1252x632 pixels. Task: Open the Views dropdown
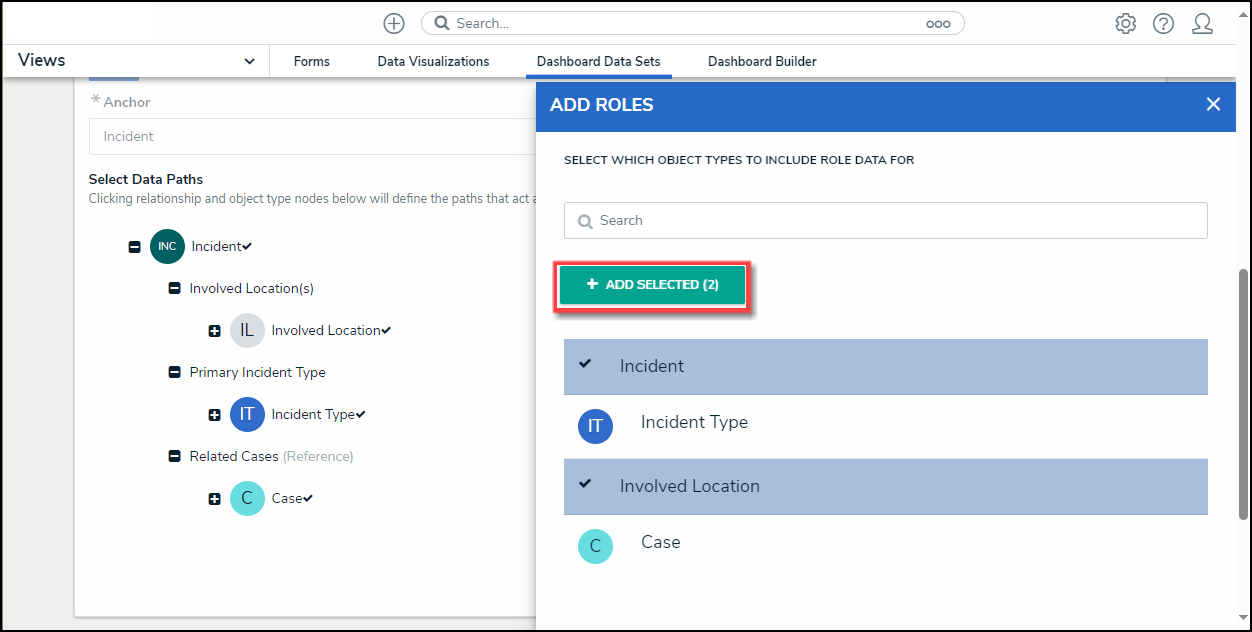136,61
